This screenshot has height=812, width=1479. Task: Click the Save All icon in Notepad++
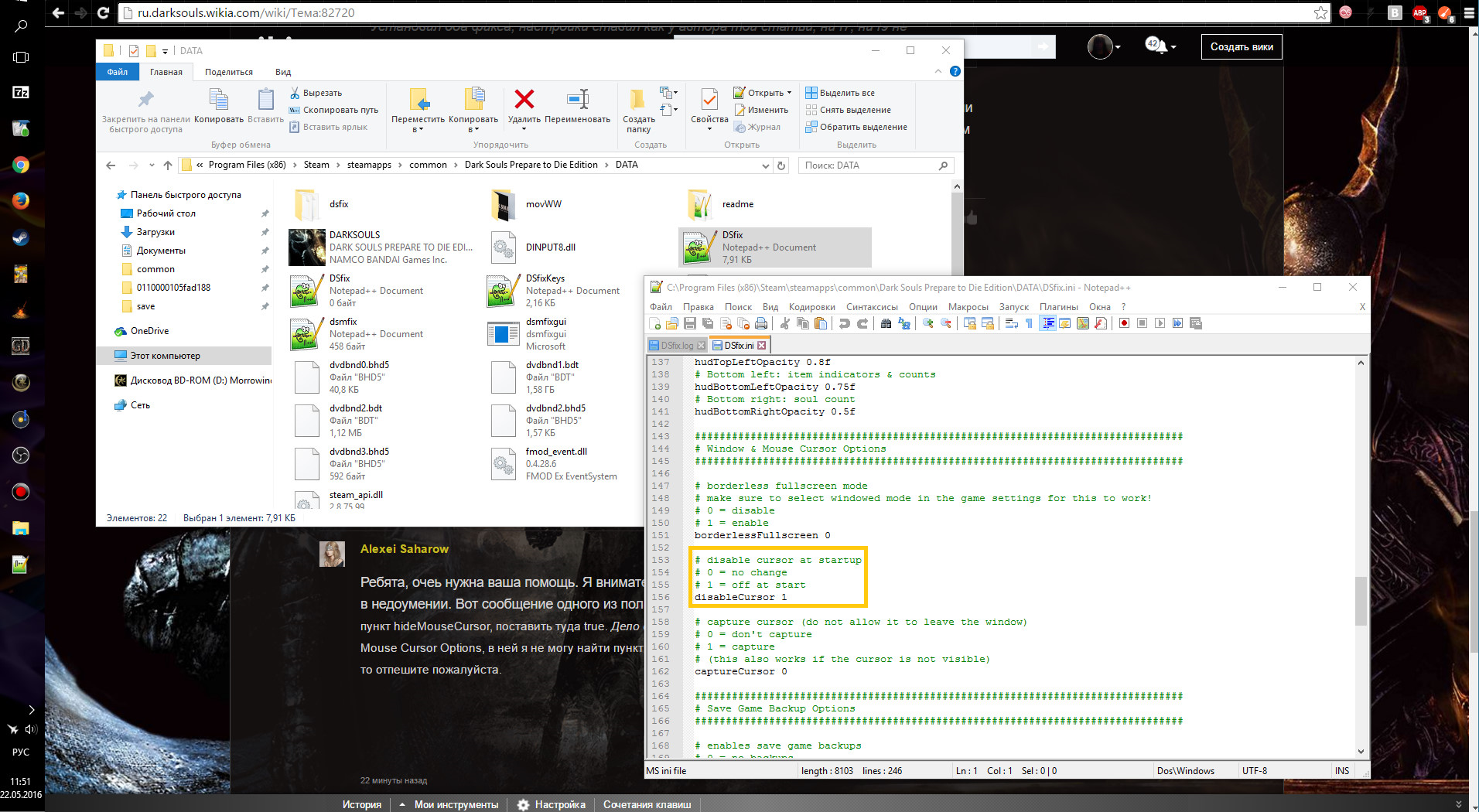708,323
